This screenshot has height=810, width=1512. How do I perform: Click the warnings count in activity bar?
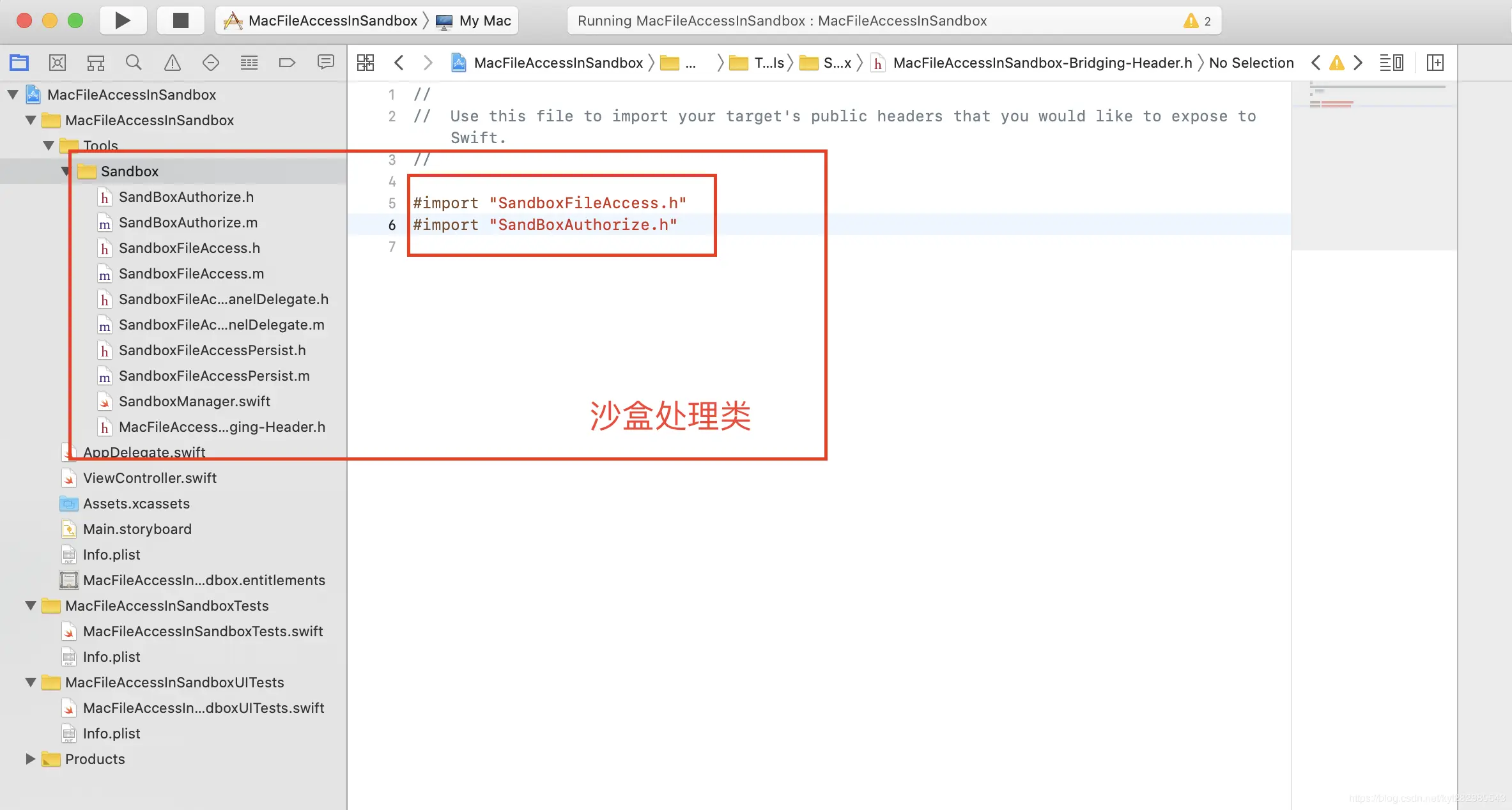1198,20
